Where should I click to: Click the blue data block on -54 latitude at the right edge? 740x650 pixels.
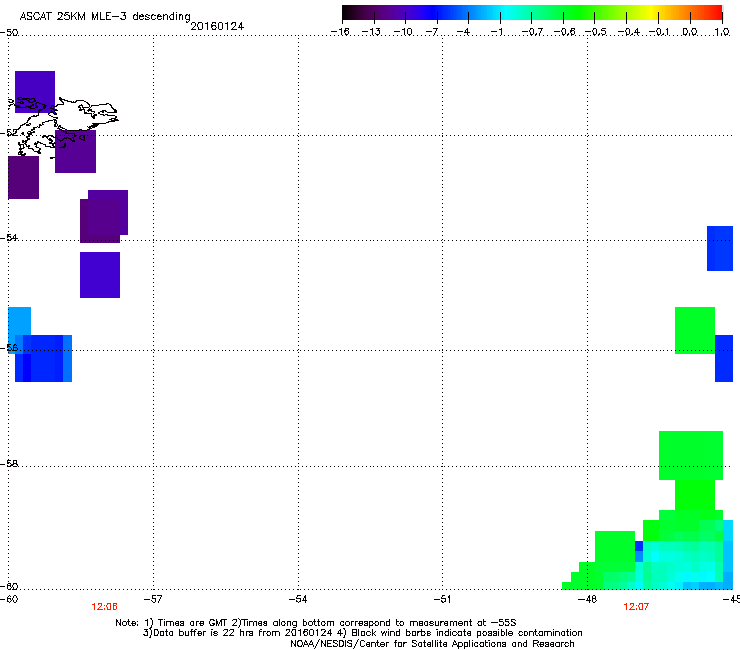720,248
